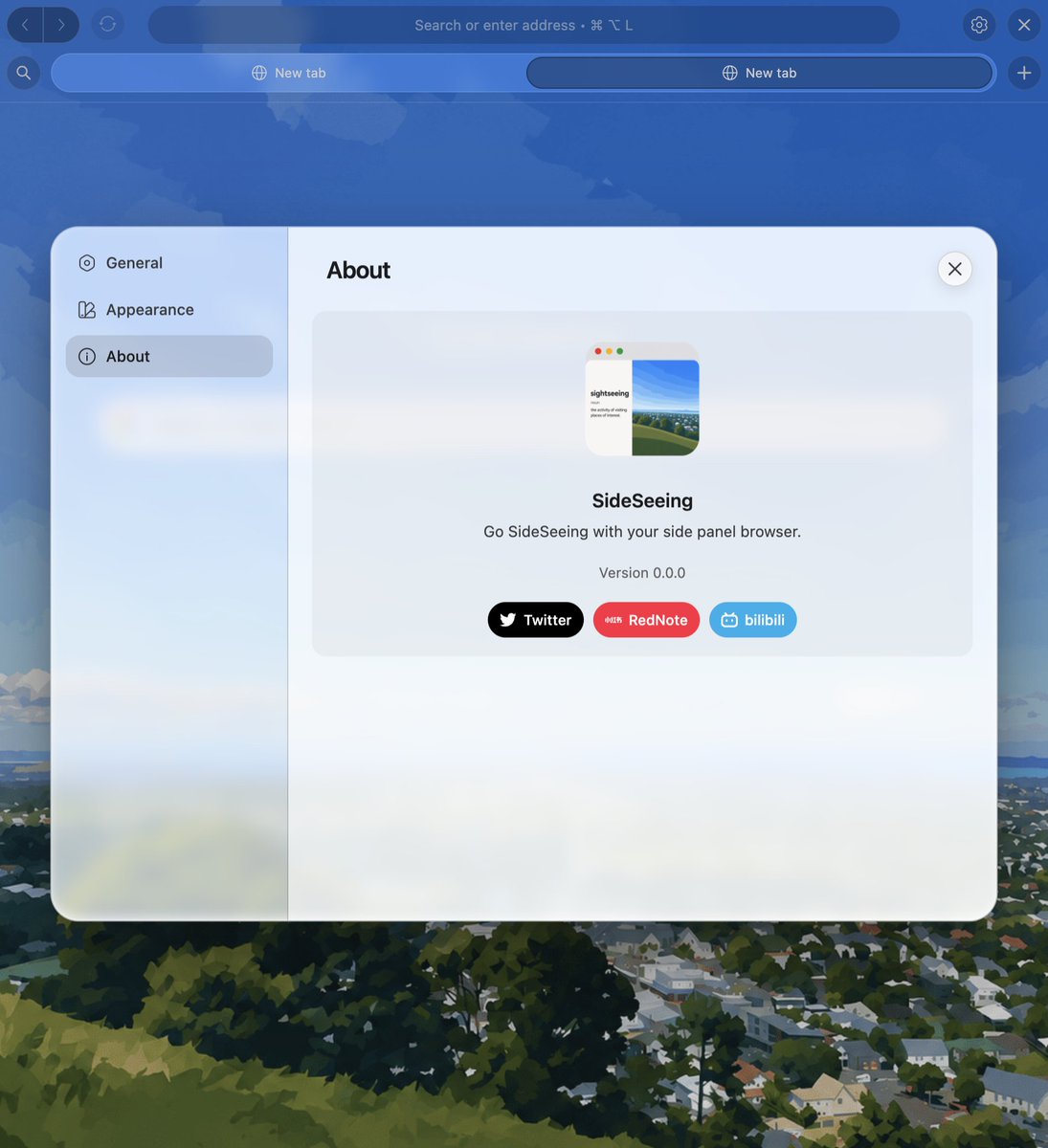Image resolution: width=1048 pixels, height=1148 pixels.
Task: Open the Appearance settings section
Action: pos(169,310)
